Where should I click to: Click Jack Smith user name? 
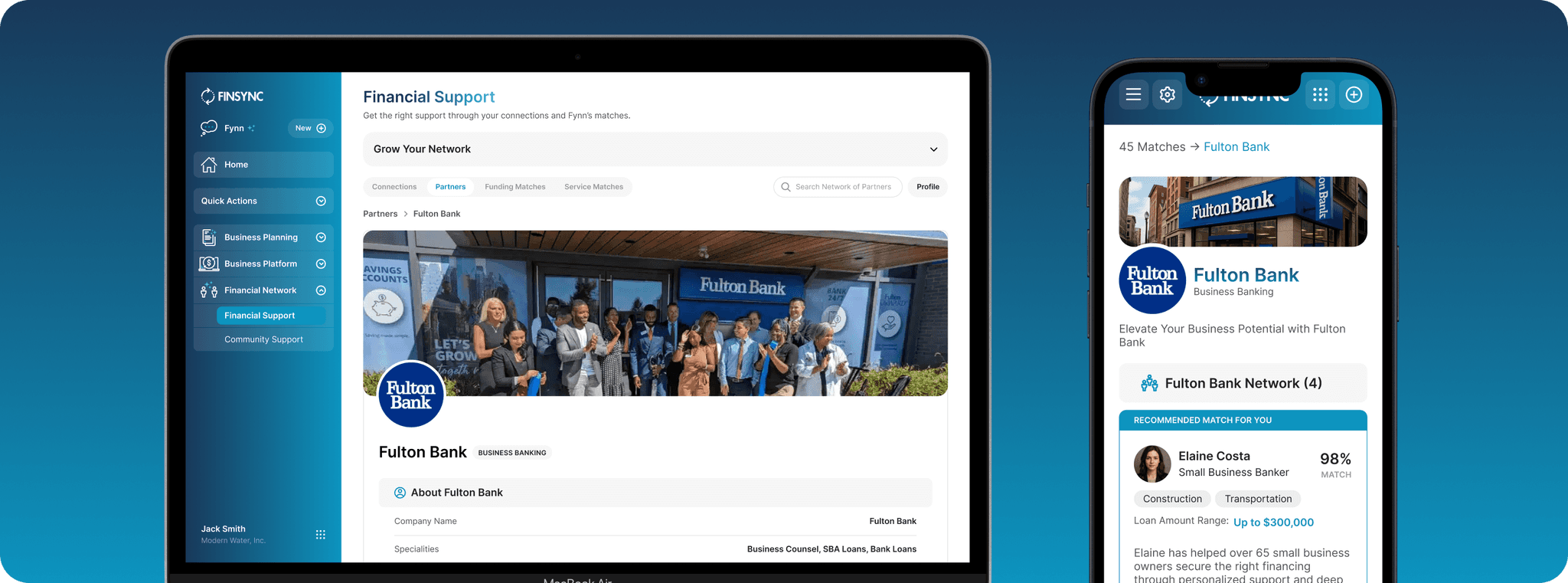tap(223, 529)
